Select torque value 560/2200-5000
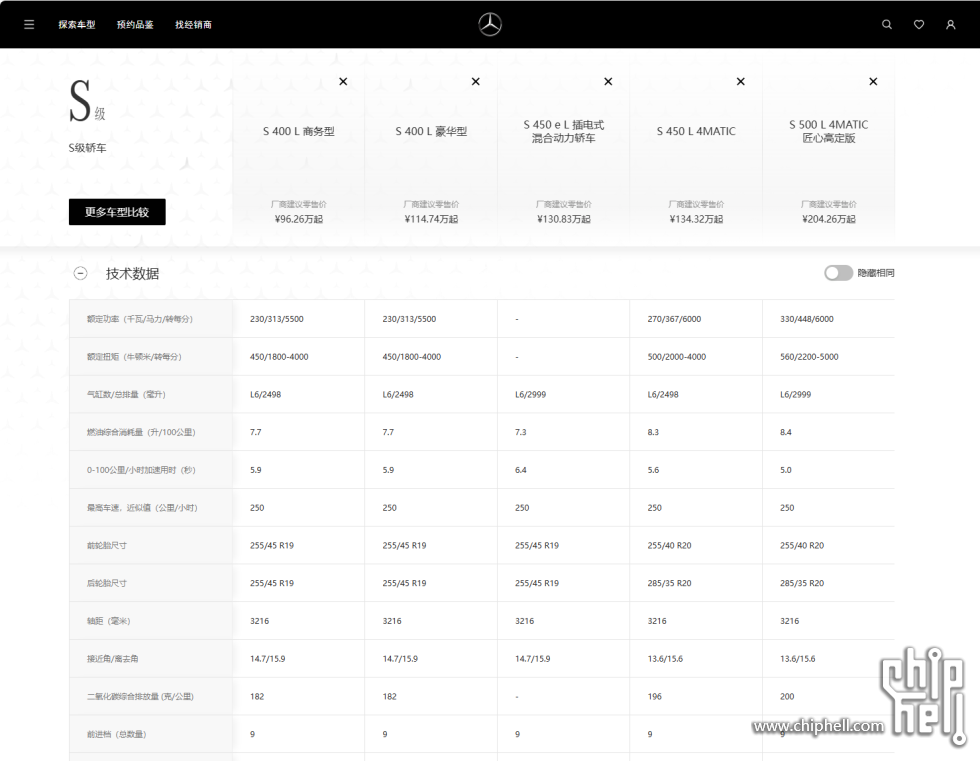 point(809,357)
